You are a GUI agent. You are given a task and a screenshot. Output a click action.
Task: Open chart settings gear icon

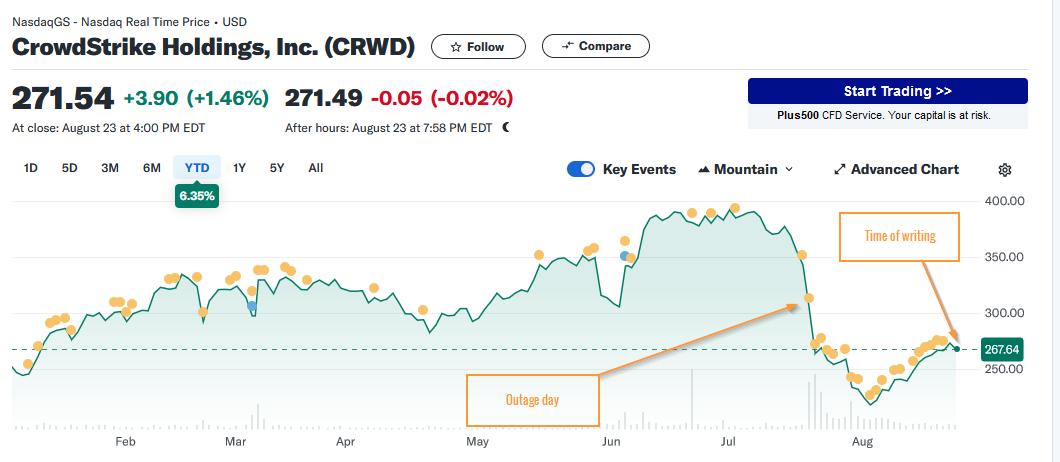click(1005, 170)
